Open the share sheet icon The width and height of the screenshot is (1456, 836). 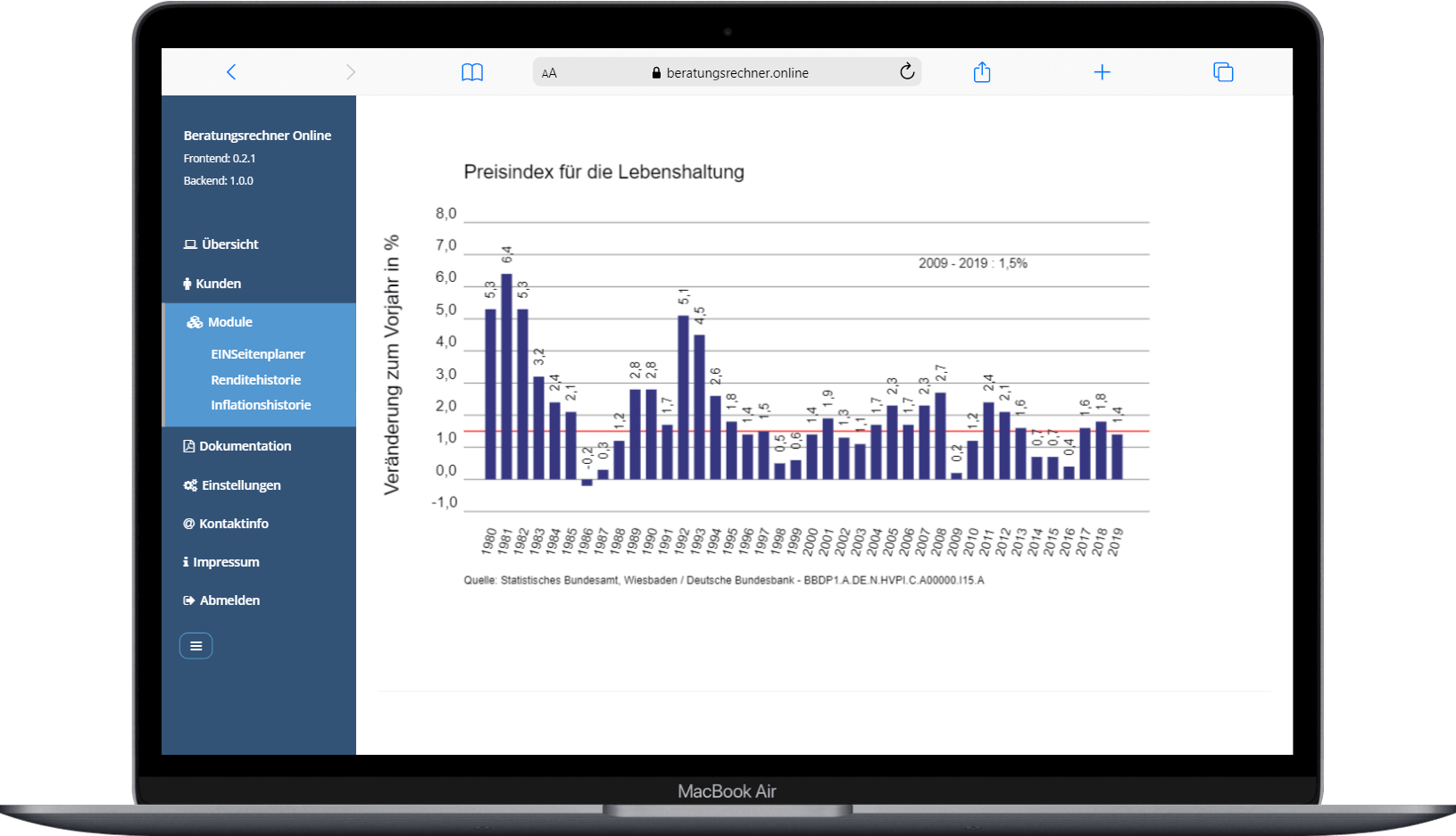pos(982,72)
